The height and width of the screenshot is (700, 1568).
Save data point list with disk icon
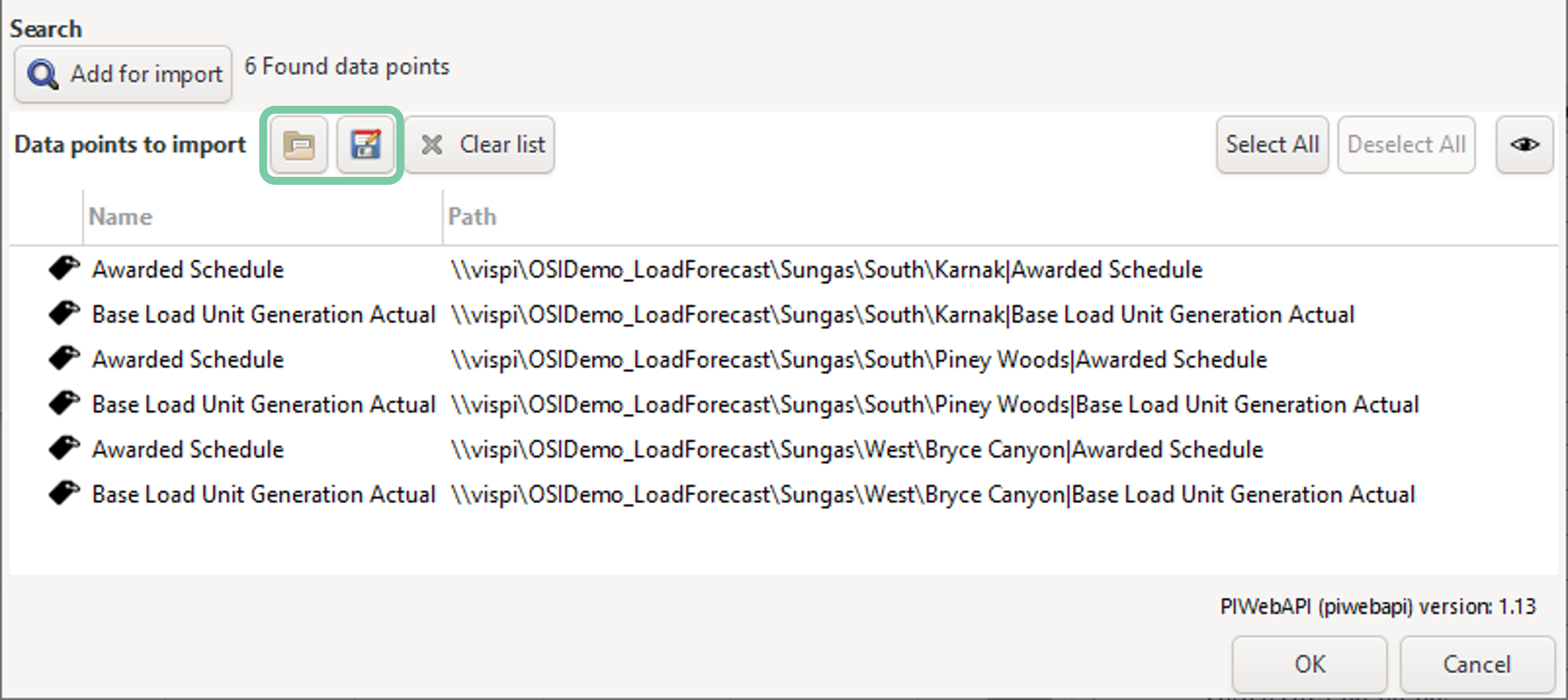(x=365, y=145)
